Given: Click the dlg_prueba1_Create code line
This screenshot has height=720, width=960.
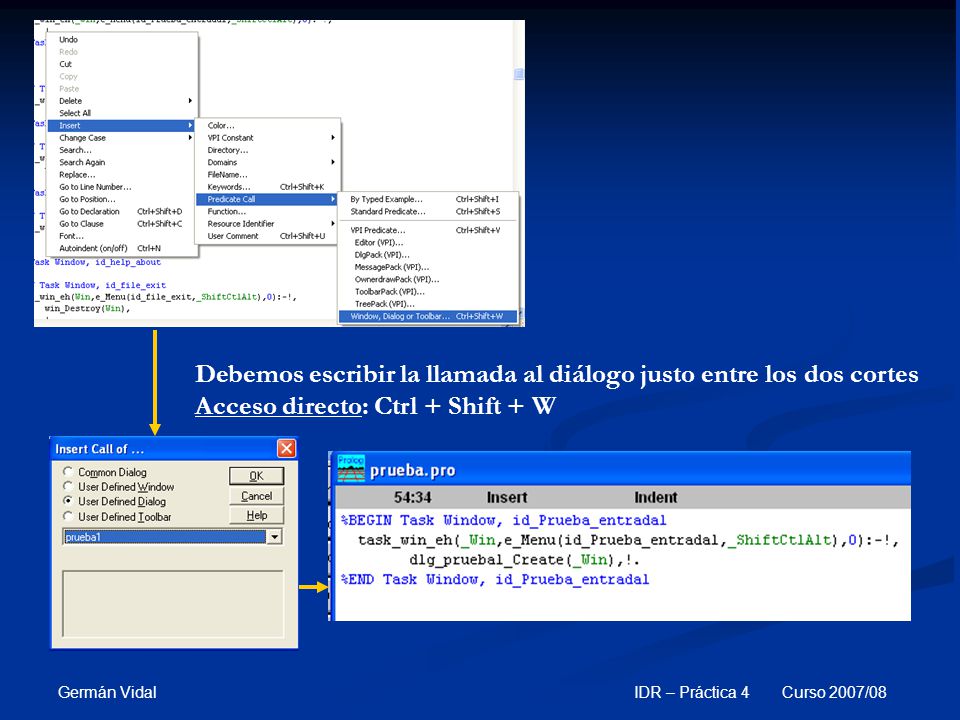Looking at the screenshot, I should coord(525,560).
